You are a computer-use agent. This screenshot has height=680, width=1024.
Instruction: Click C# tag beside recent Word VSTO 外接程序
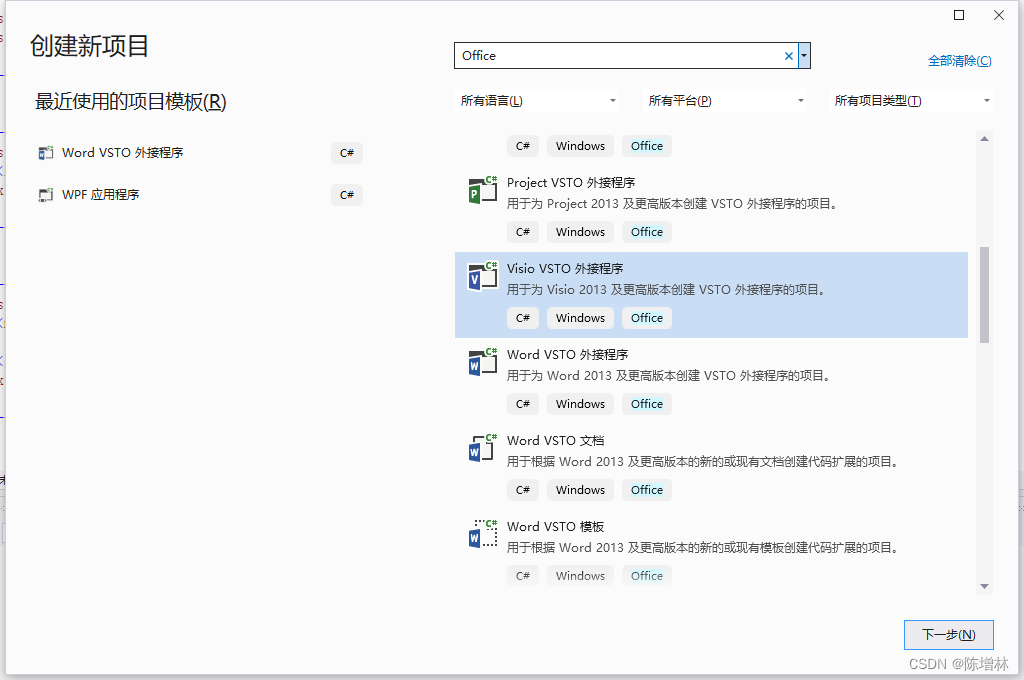[347, 153]
